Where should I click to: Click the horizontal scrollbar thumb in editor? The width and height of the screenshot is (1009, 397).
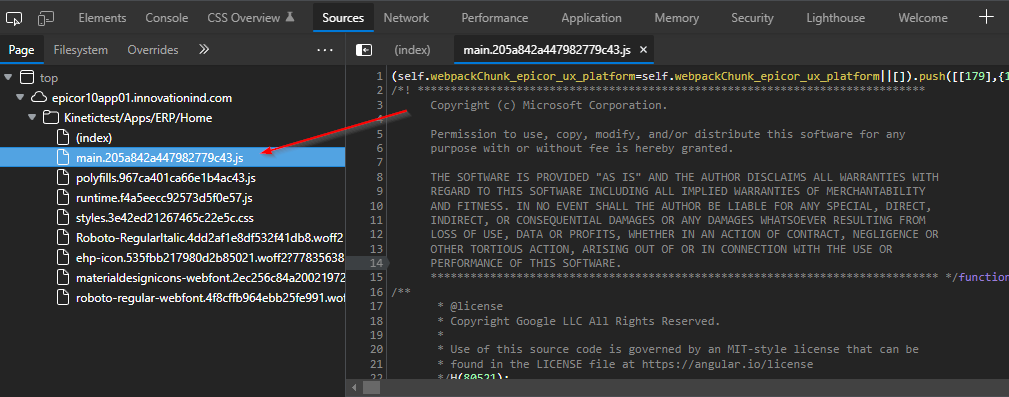click(x=372, y=388)
